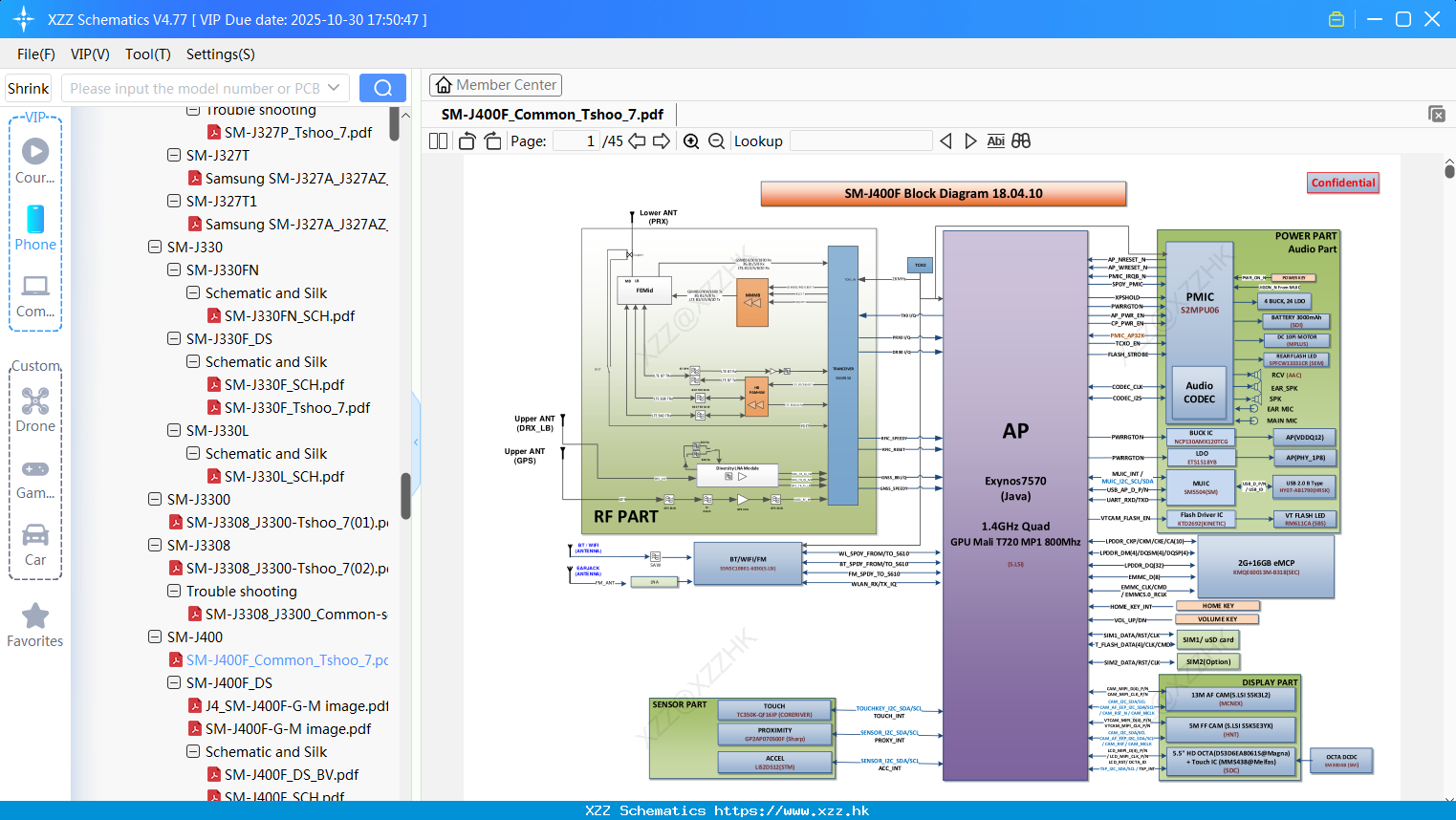1456x820 pixels.
Task: Click the AP Exynos7570 block in diagram
Action: 1015,506
